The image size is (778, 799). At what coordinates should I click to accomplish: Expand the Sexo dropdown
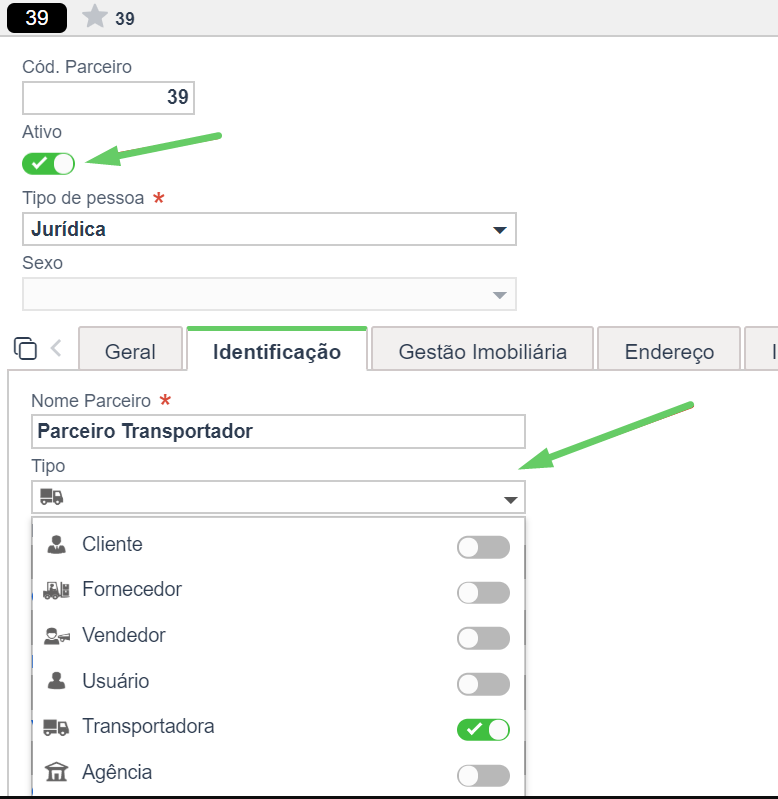[x=270, y=294]
